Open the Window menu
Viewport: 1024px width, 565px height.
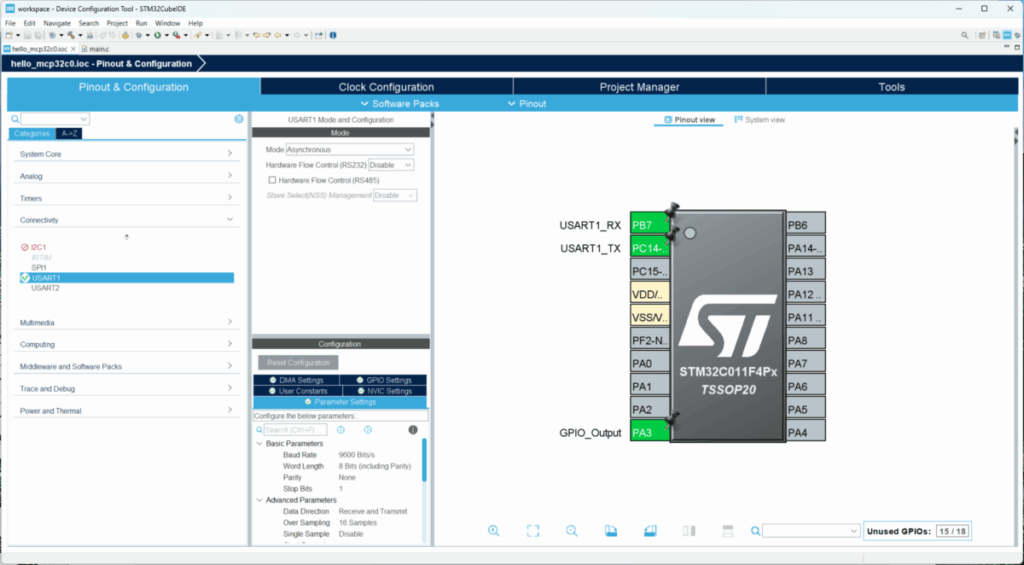(x=167, y=23)
